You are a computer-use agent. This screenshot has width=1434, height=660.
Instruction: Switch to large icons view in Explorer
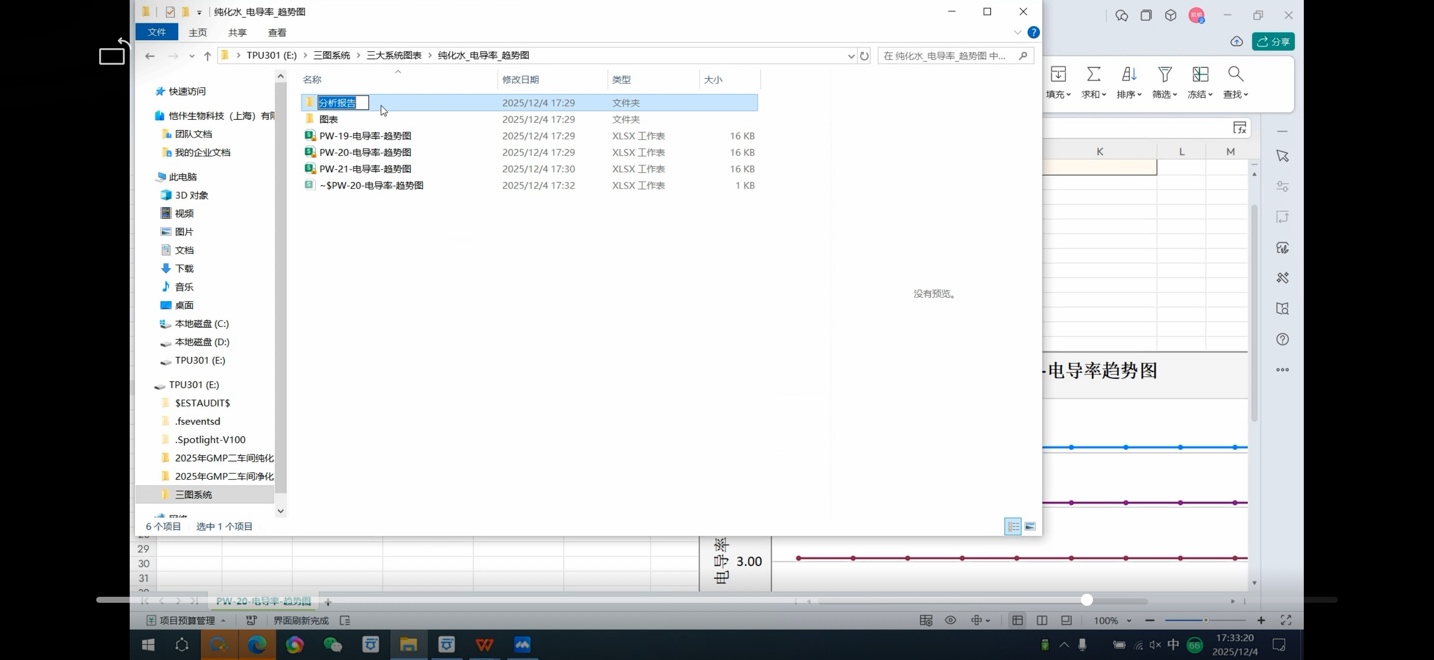click(1030, 527)
